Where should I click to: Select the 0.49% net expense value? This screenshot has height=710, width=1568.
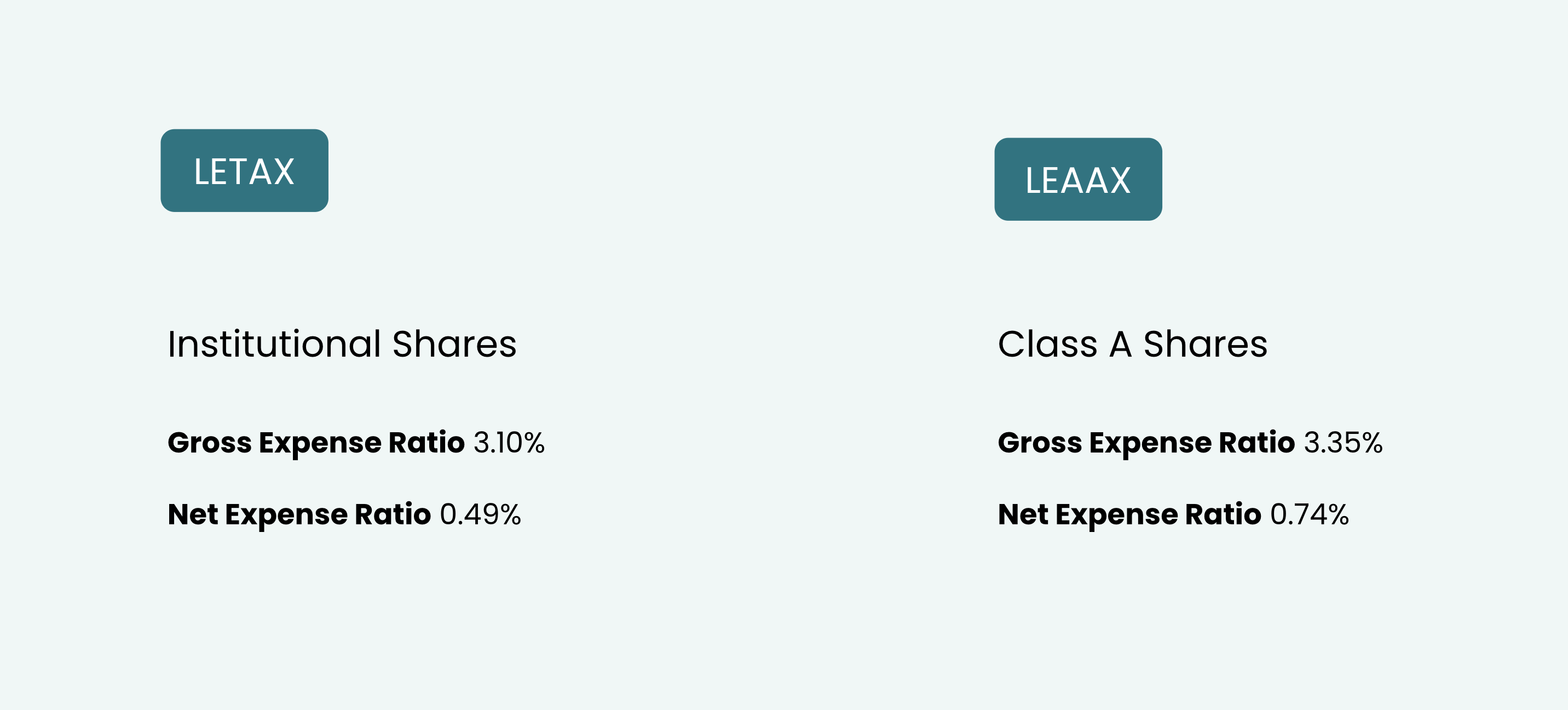point(480,514)
